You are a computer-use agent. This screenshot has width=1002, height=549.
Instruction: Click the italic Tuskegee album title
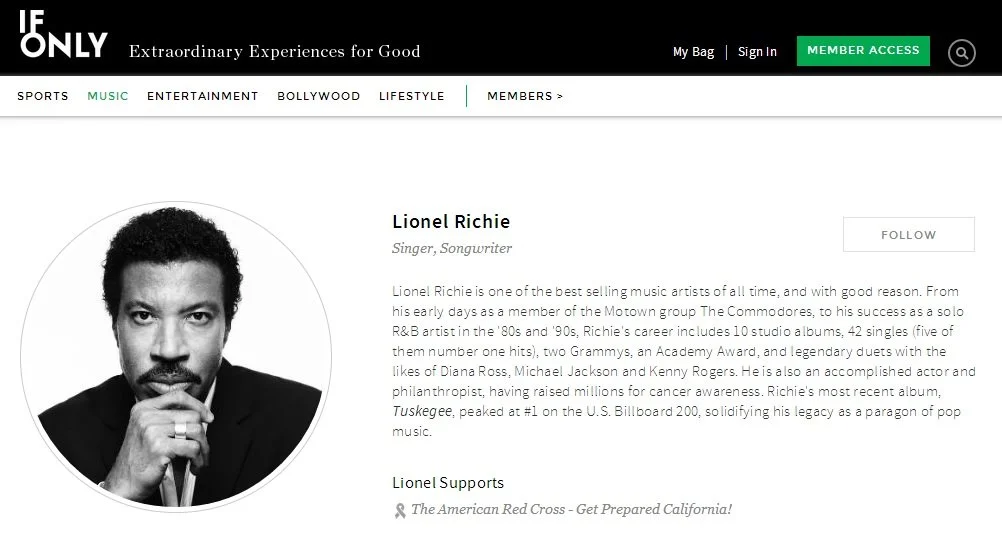coord(422,411)
